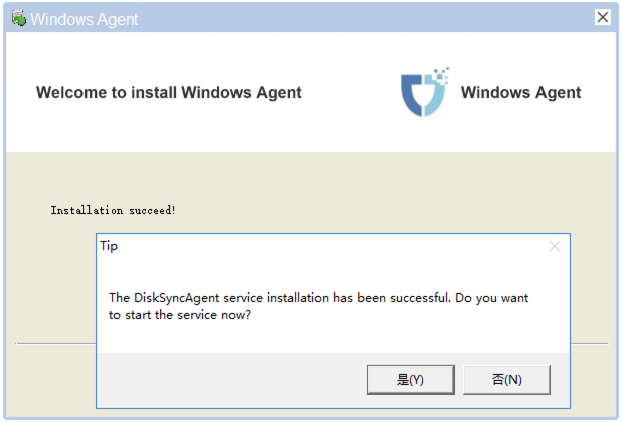Click the "Installation succeed!" status text

tap(113, 210)
